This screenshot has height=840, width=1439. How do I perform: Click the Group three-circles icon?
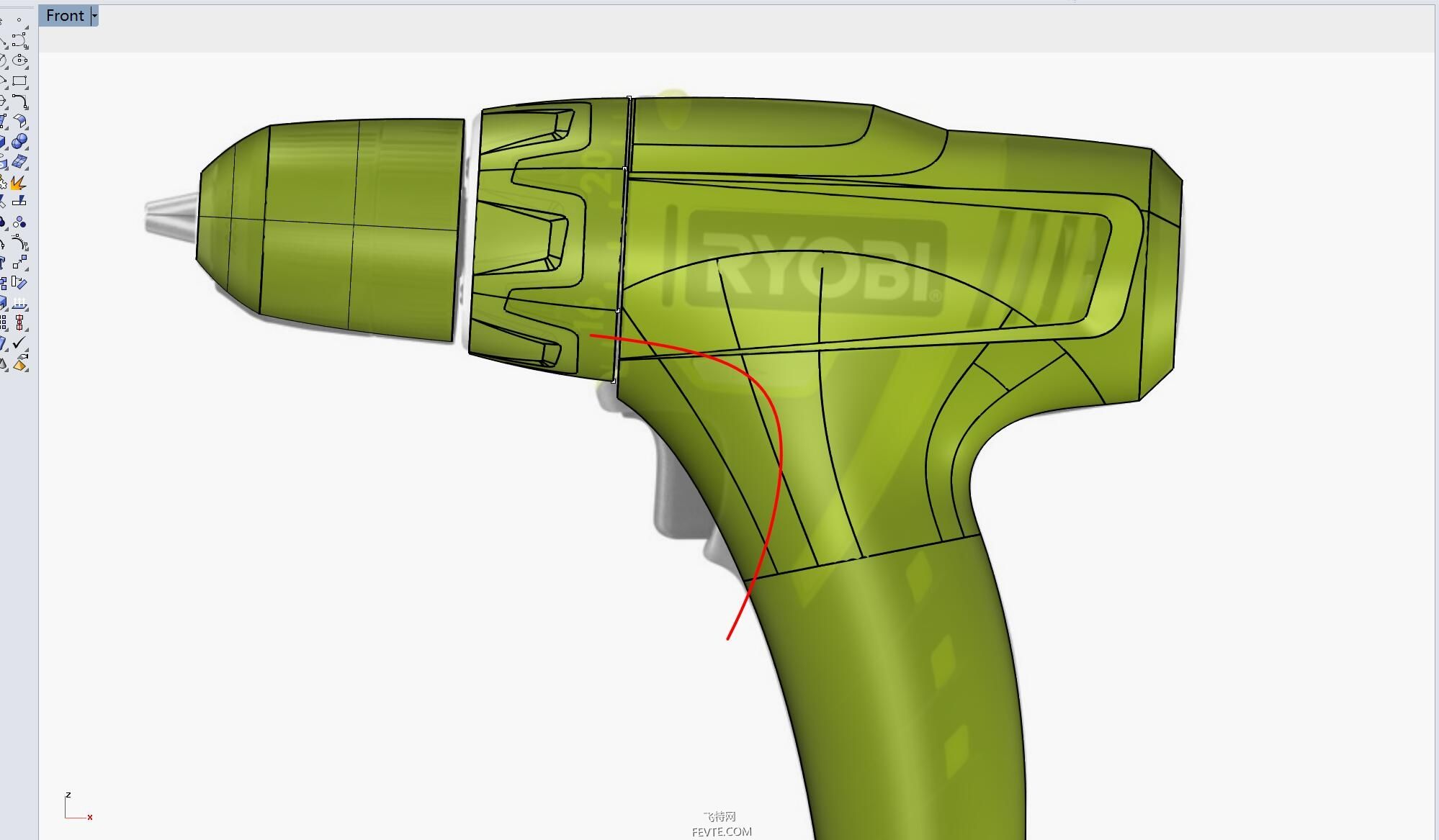20,222
